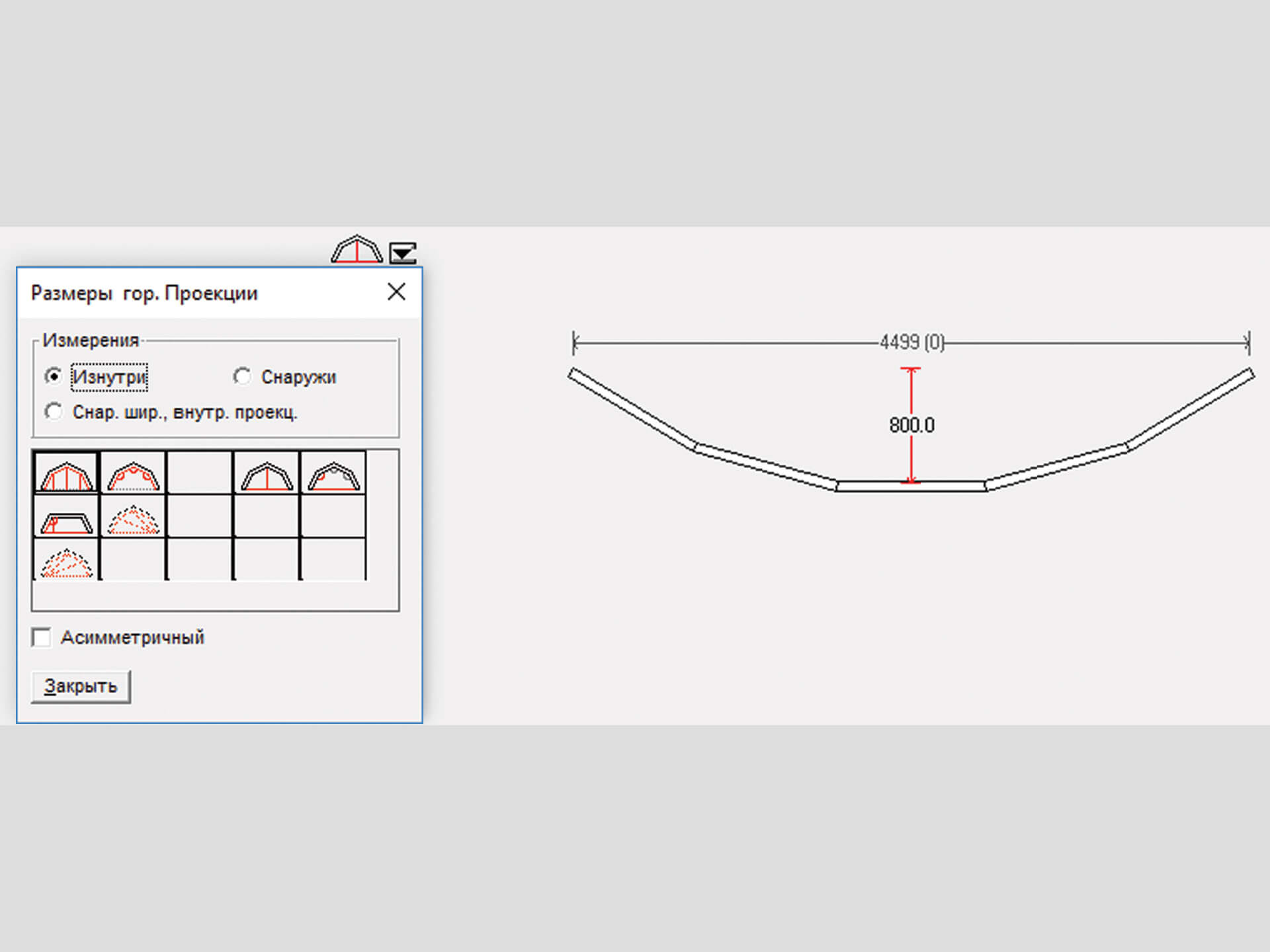This screenshot has height=952, width=1270.
Task: Pick dashed triangle icon in third row
Action: (66, 563)
